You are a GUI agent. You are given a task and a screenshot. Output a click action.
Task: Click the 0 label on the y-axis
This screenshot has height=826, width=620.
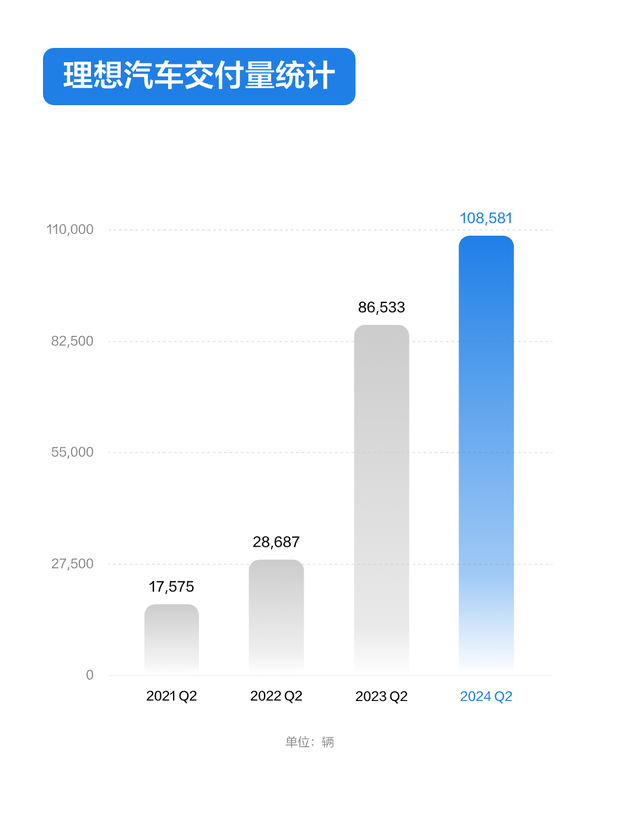(x=89, y=675)
